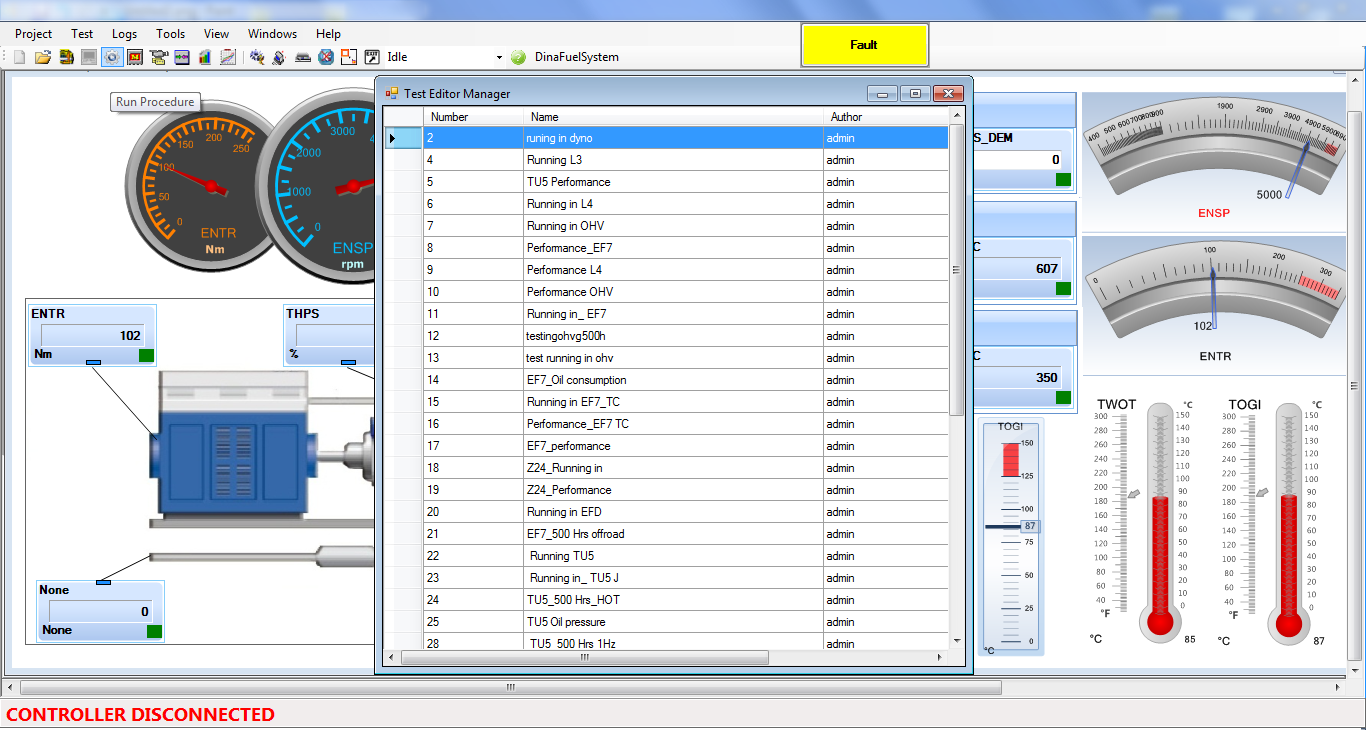Open the Test menu
Image resolution: width=1366 pixels, height=730 pixels.
82,34
